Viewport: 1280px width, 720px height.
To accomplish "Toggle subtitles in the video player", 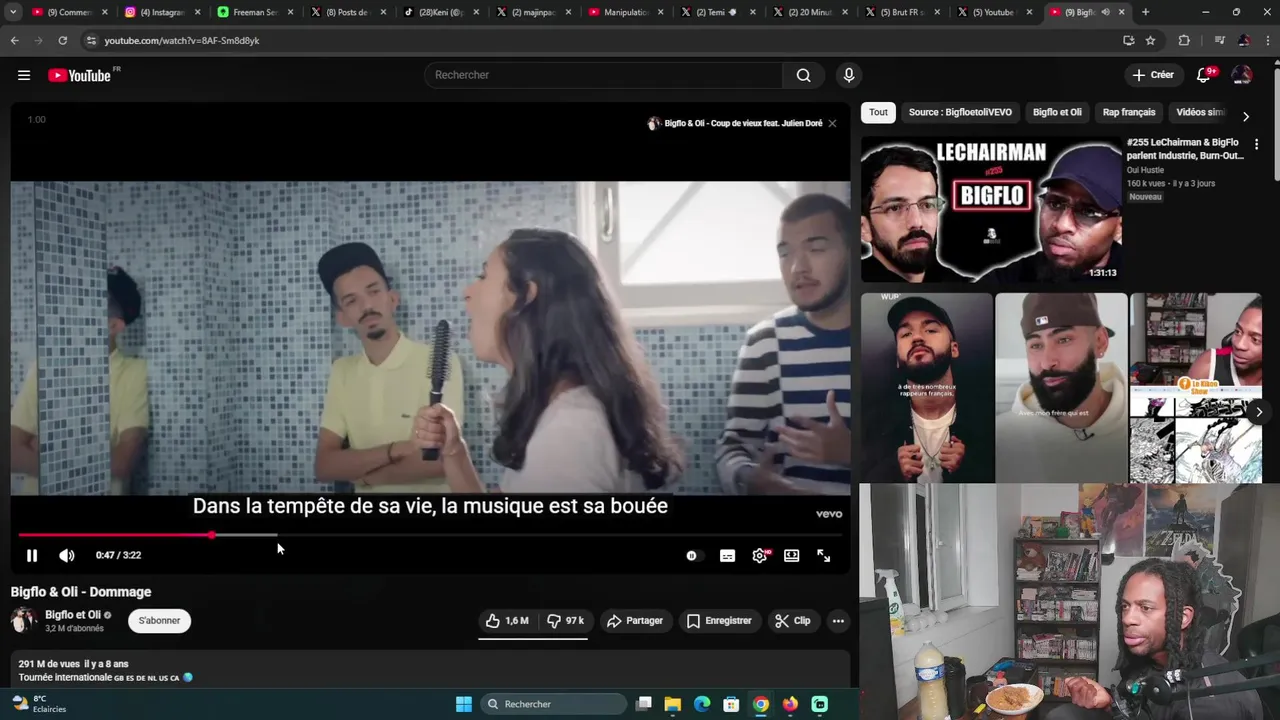I will pyautogui.click(x=728, y=556).
